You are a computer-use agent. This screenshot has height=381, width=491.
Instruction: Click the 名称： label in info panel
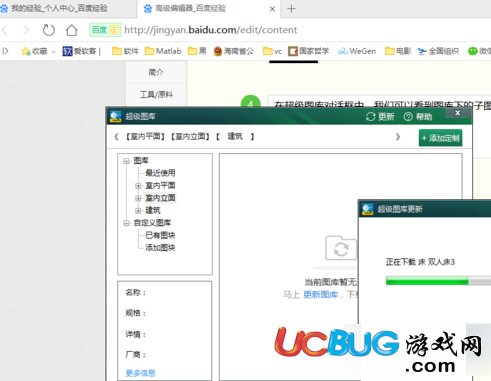point(136,293)
